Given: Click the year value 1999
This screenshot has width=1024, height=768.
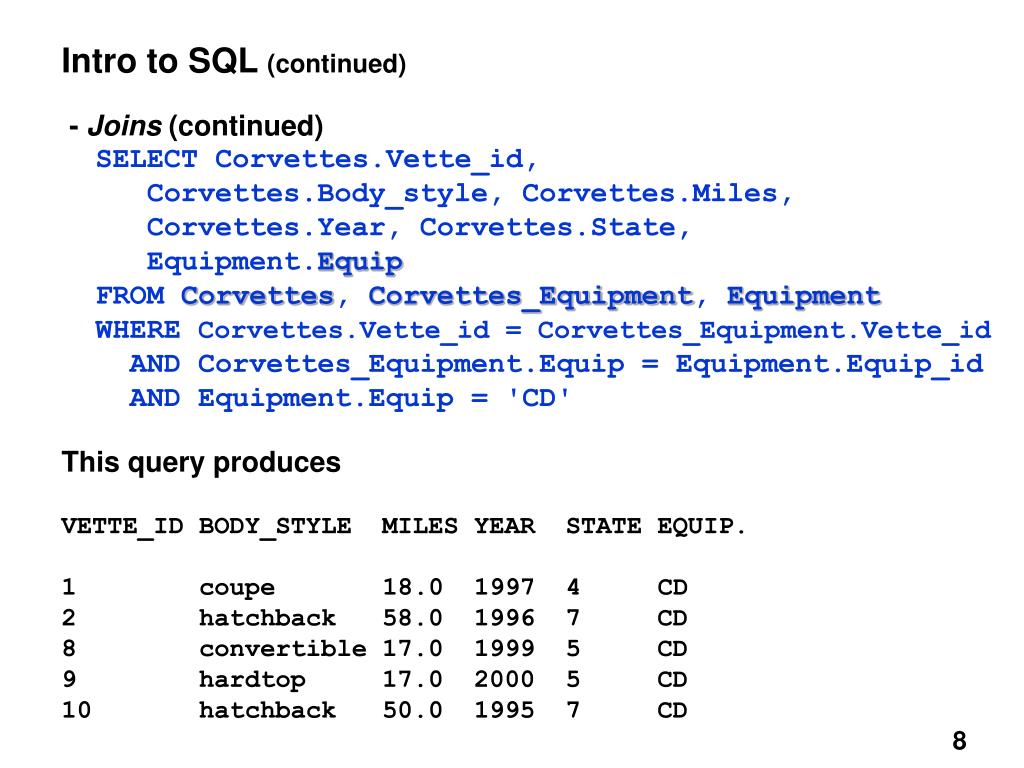Looking at the screenshot, I should coord(504,648).
